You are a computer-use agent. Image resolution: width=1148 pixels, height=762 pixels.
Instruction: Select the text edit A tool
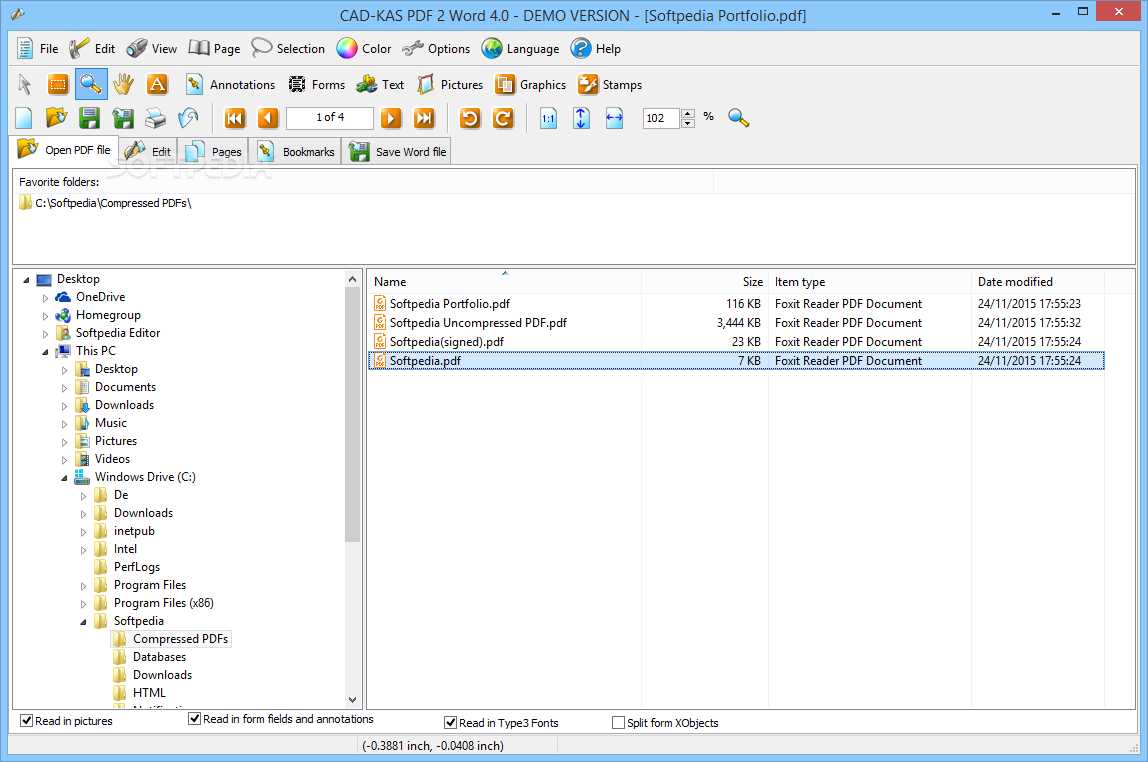157,85
